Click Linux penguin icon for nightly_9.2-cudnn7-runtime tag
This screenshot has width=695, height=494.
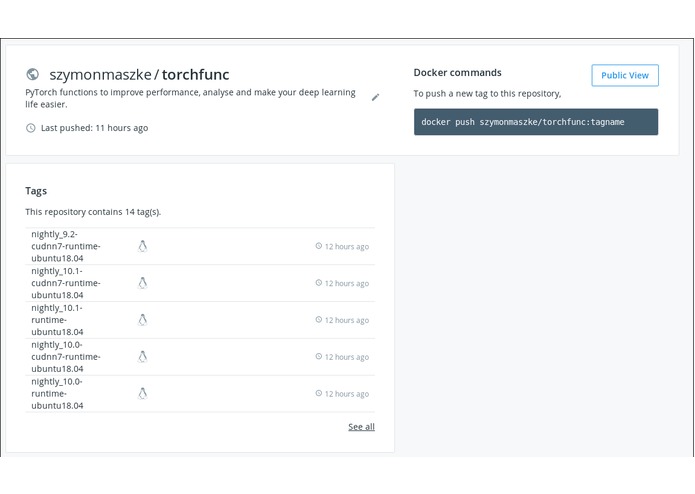click(x=142, y=246)
